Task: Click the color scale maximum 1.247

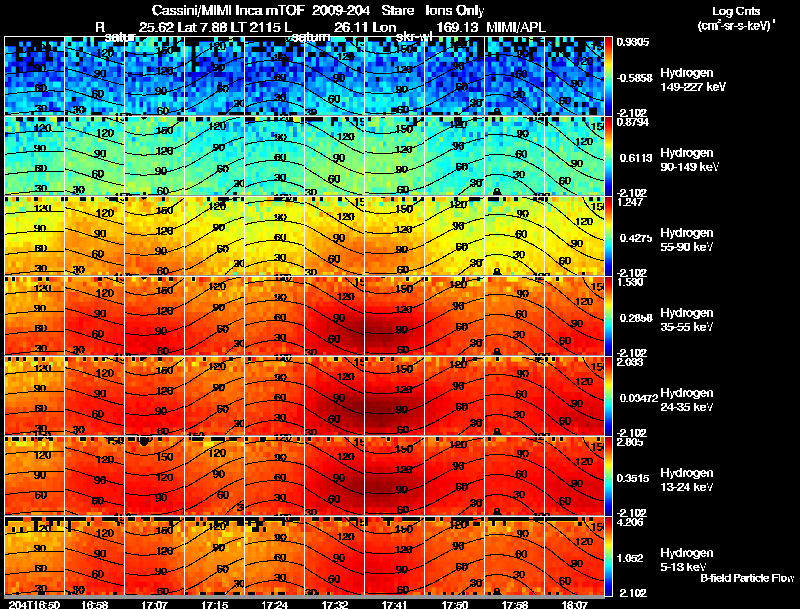Action: tap(630, 202)
